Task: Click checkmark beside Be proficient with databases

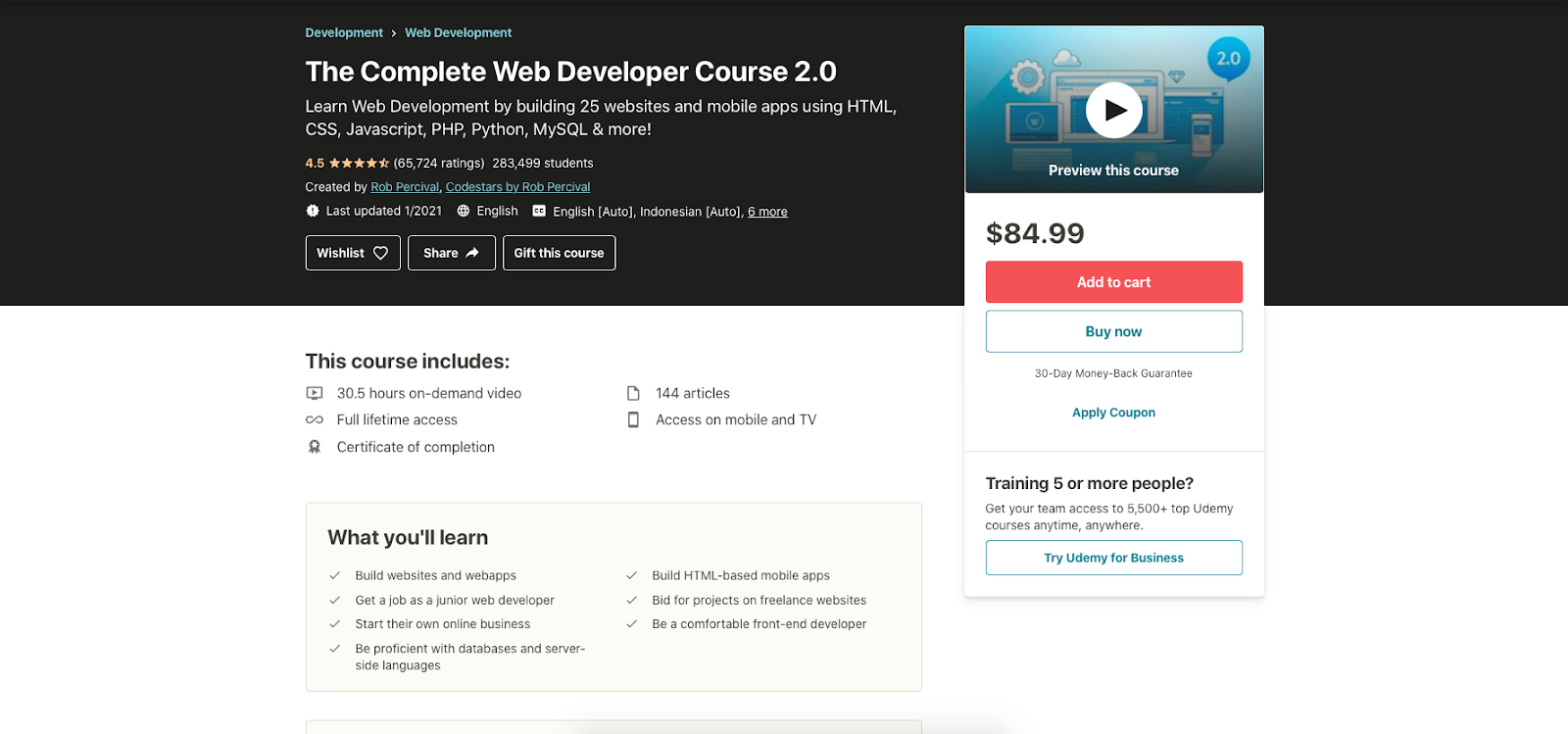Action: pos(334,649)
